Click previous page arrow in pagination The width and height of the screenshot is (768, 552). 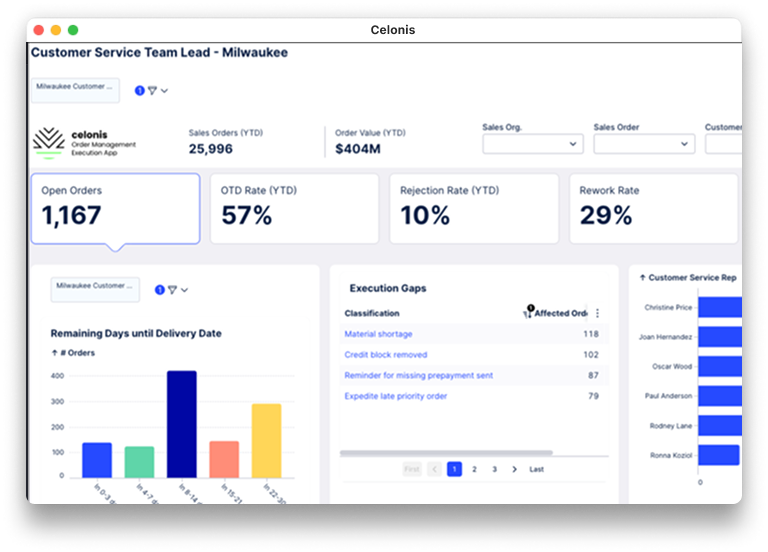tap(434, 469)
